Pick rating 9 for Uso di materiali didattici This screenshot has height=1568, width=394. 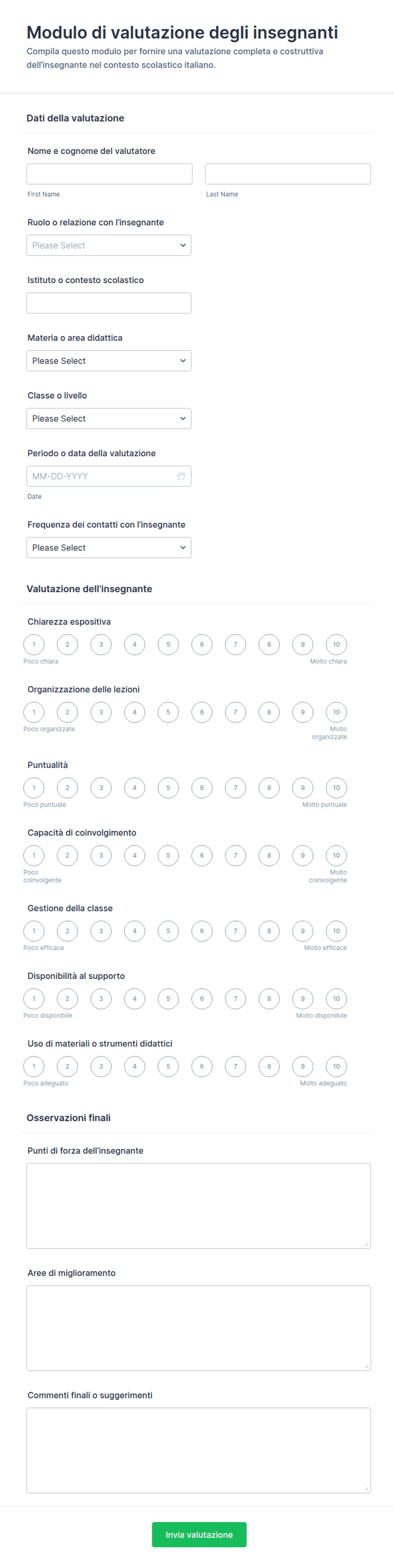tap(302, 1066)
